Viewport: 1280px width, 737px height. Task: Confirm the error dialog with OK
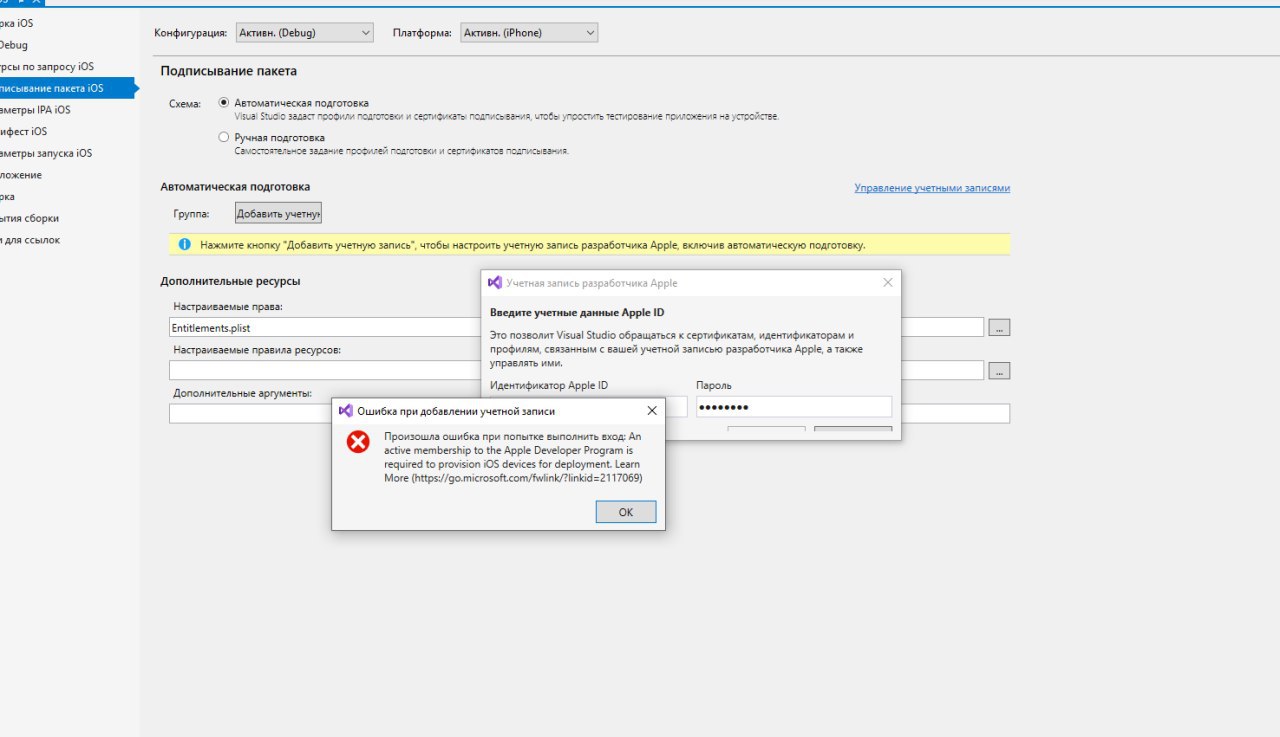[x=626, y=512]
